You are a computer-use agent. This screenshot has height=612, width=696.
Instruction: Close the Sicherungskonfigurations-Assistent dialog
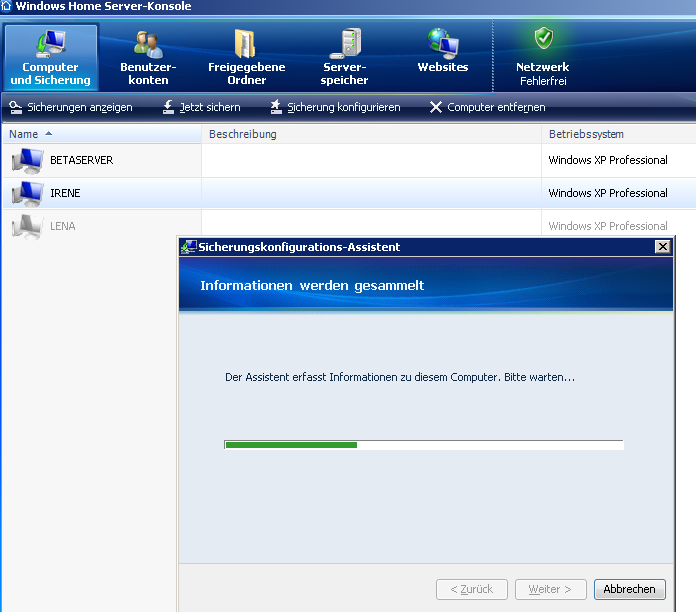(x=662, y=247)
